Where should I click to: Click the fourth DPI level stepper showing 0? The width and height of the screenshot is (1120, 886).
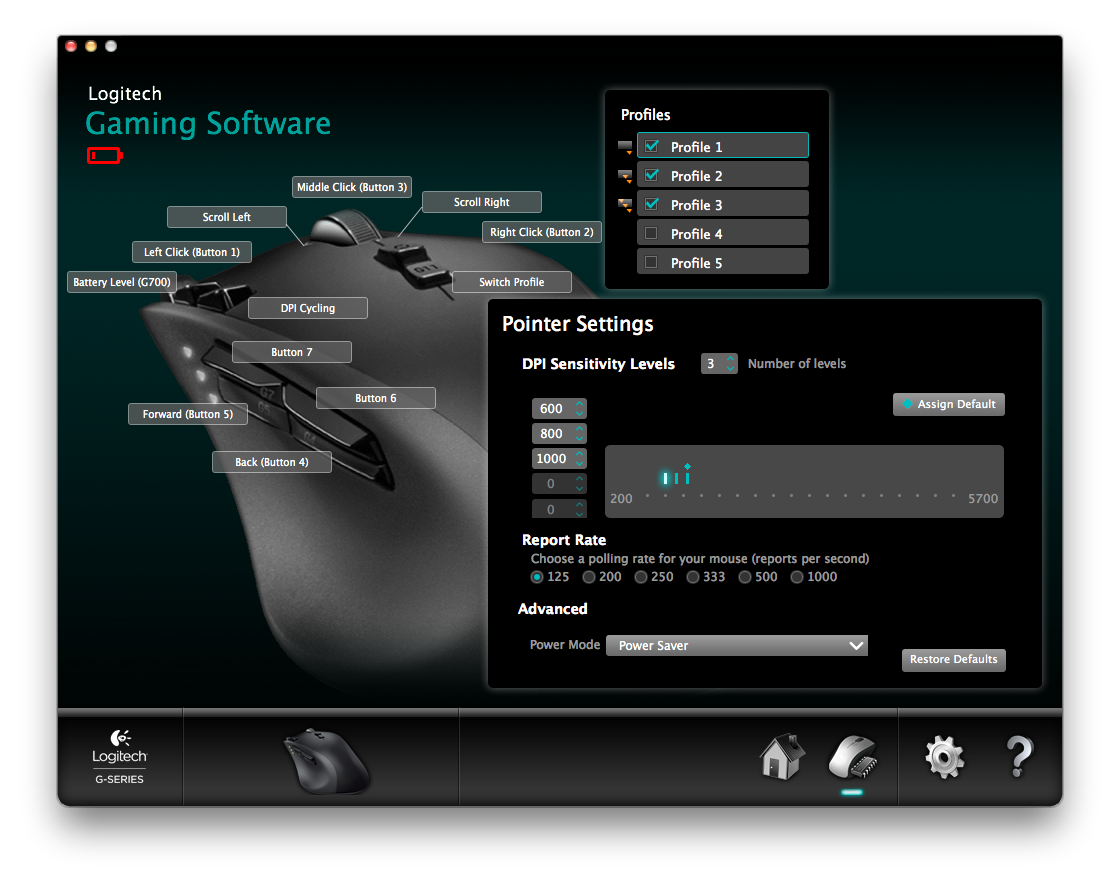point(579,484)
